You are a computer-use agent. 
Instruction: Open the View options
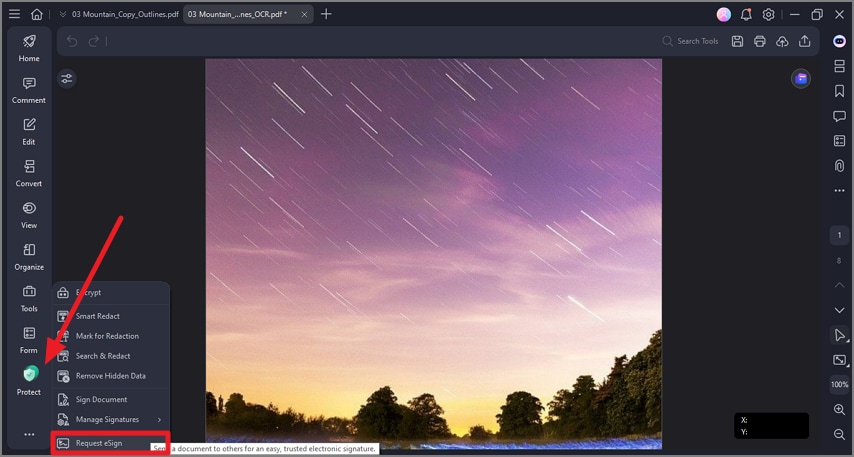point(29,215)
